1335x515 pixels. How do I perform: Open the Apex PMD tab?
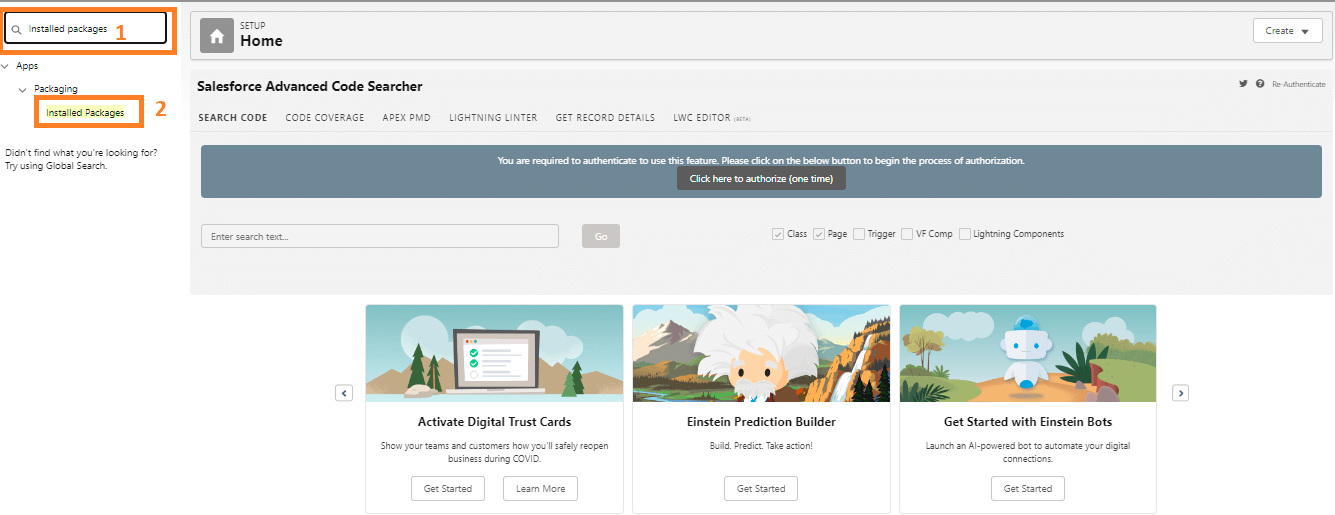point(406,118)
